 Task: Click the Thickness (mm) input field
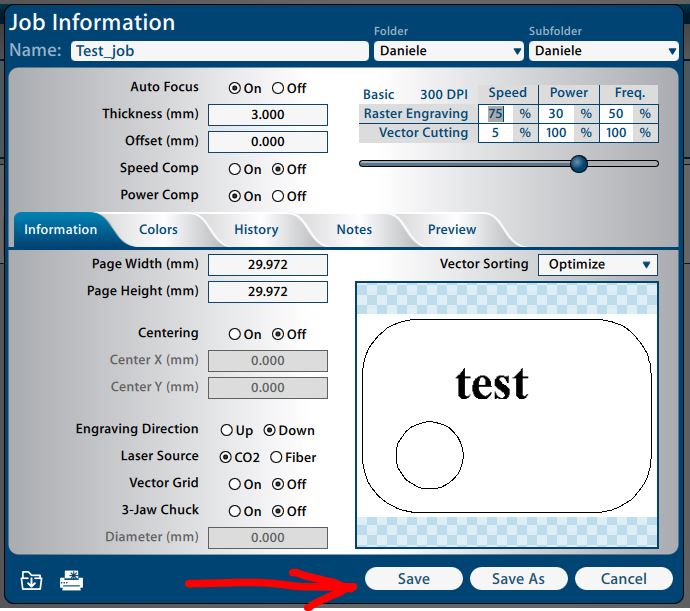(x=267, y=115)
